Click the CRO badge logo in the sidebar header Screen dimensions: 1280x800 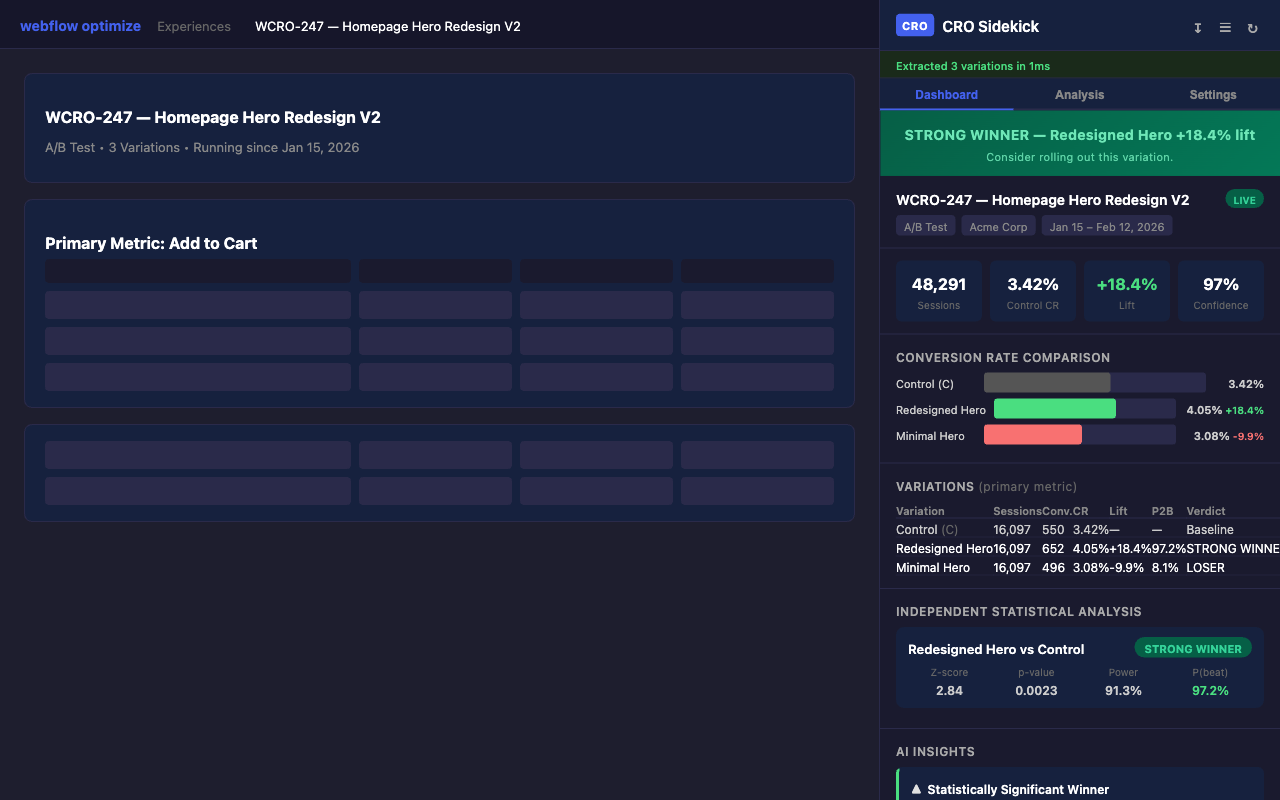913,25
